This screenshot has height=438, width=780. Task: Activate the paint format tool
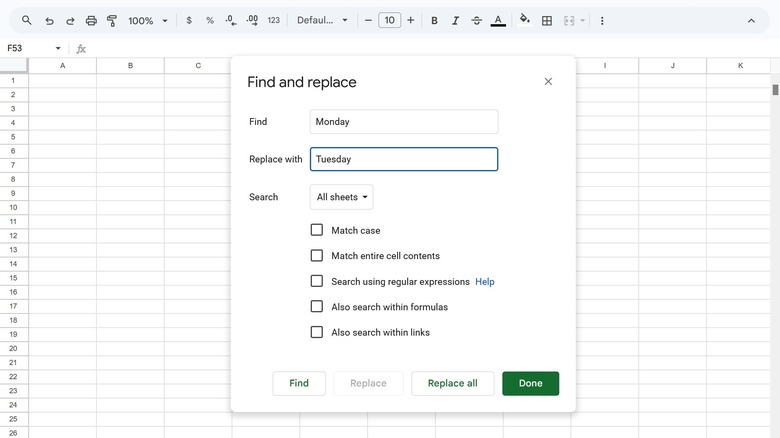[112, 20]
